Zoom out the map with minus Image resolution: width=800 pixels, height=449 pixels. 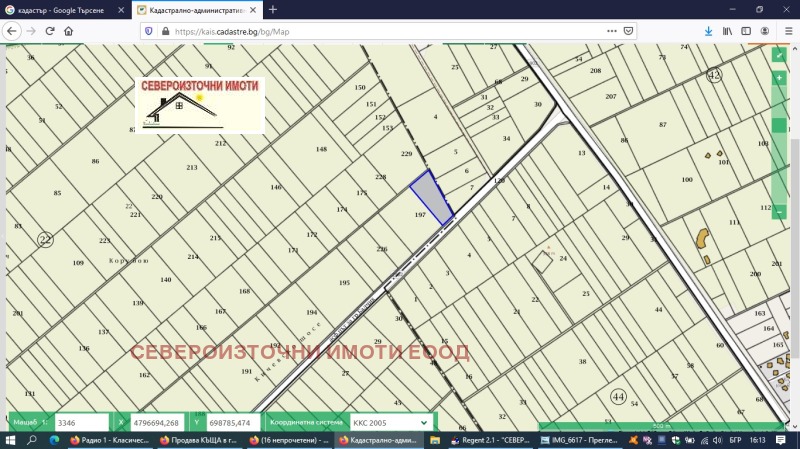[779, 212]
